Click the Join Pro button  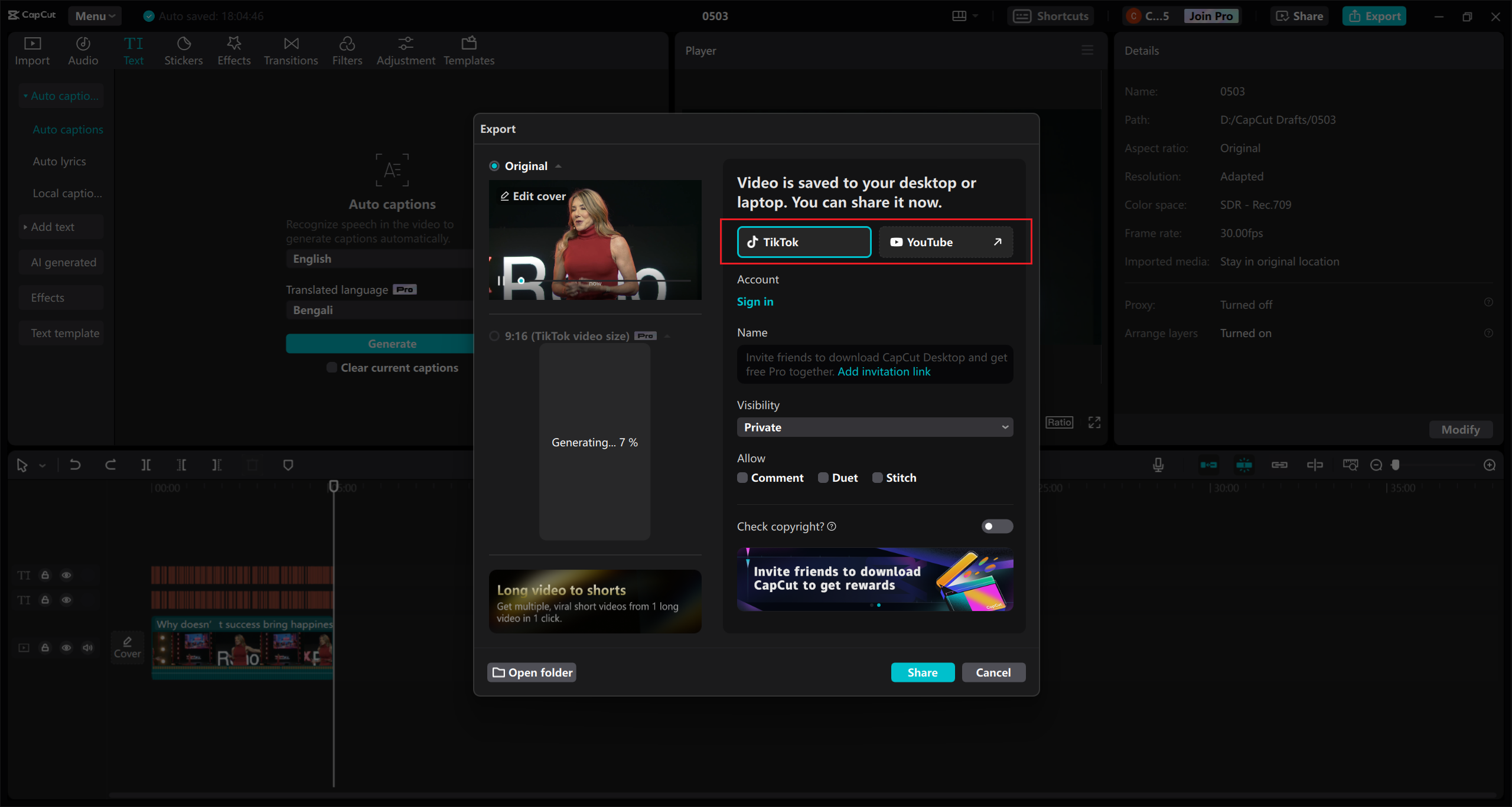click(x=1211, y=16)
